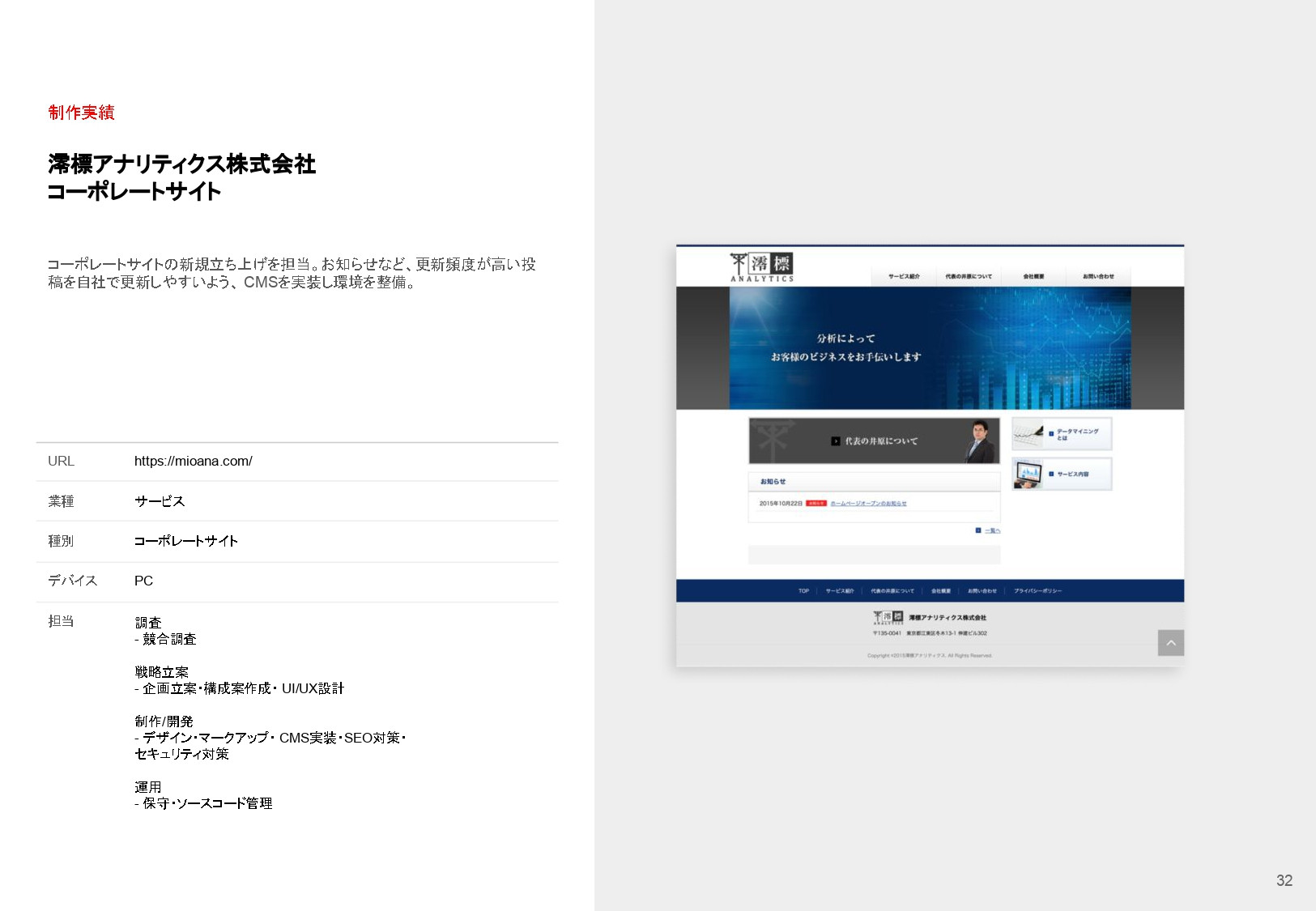Click the red お知らせ badge next to the date
This screenshot has width=1316, height=911.
(817, 503)
